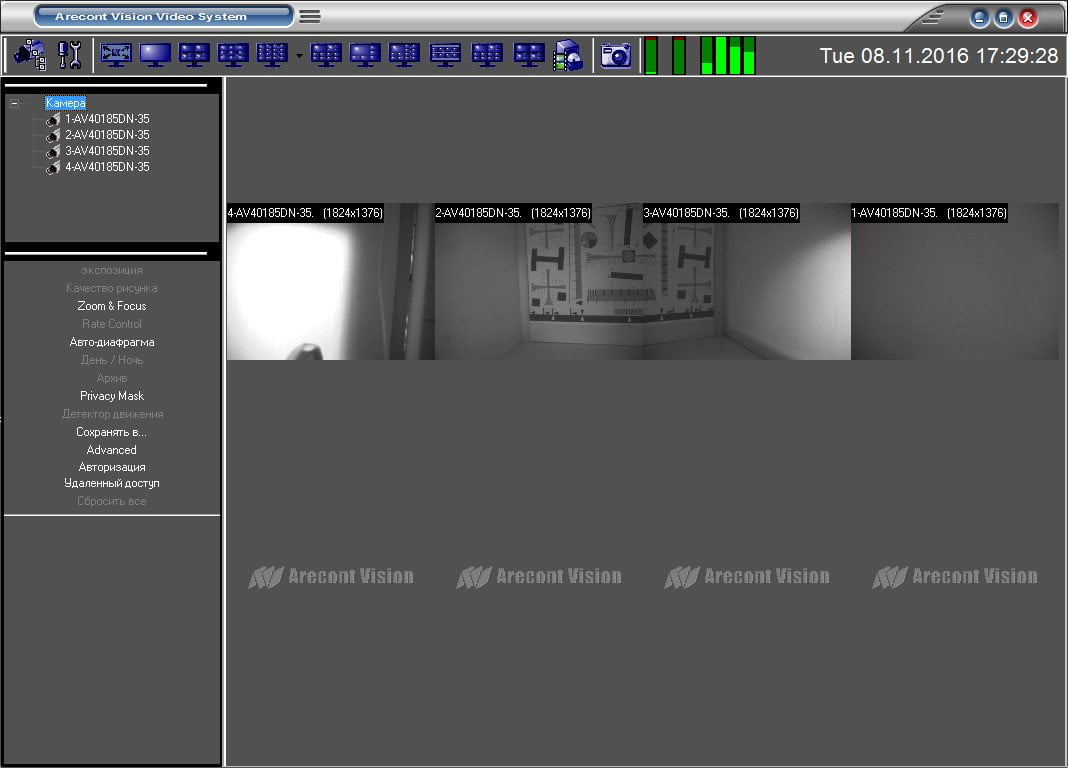Viewport: 1068px width, 768px height.
Task: Select the Камера root tree item
Action: click(x=65, y=103)
